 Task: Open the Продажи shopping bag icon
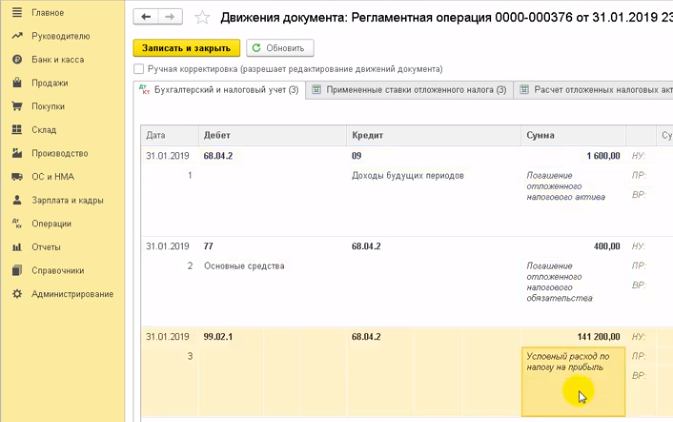(x=17, y=83)
